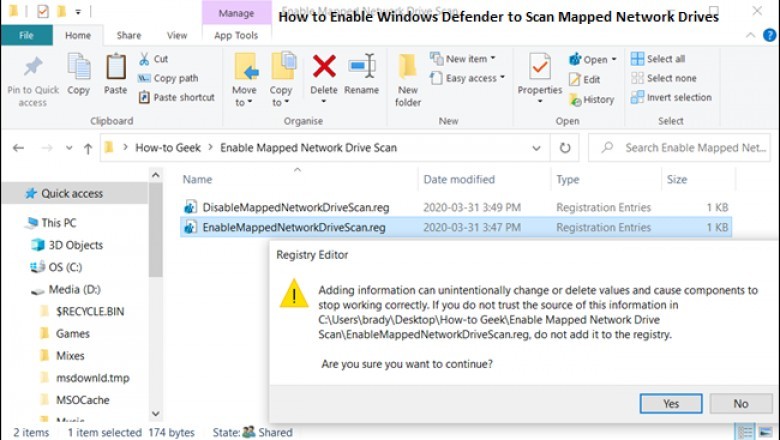Open the New item dropdown

tap(464, 59)
